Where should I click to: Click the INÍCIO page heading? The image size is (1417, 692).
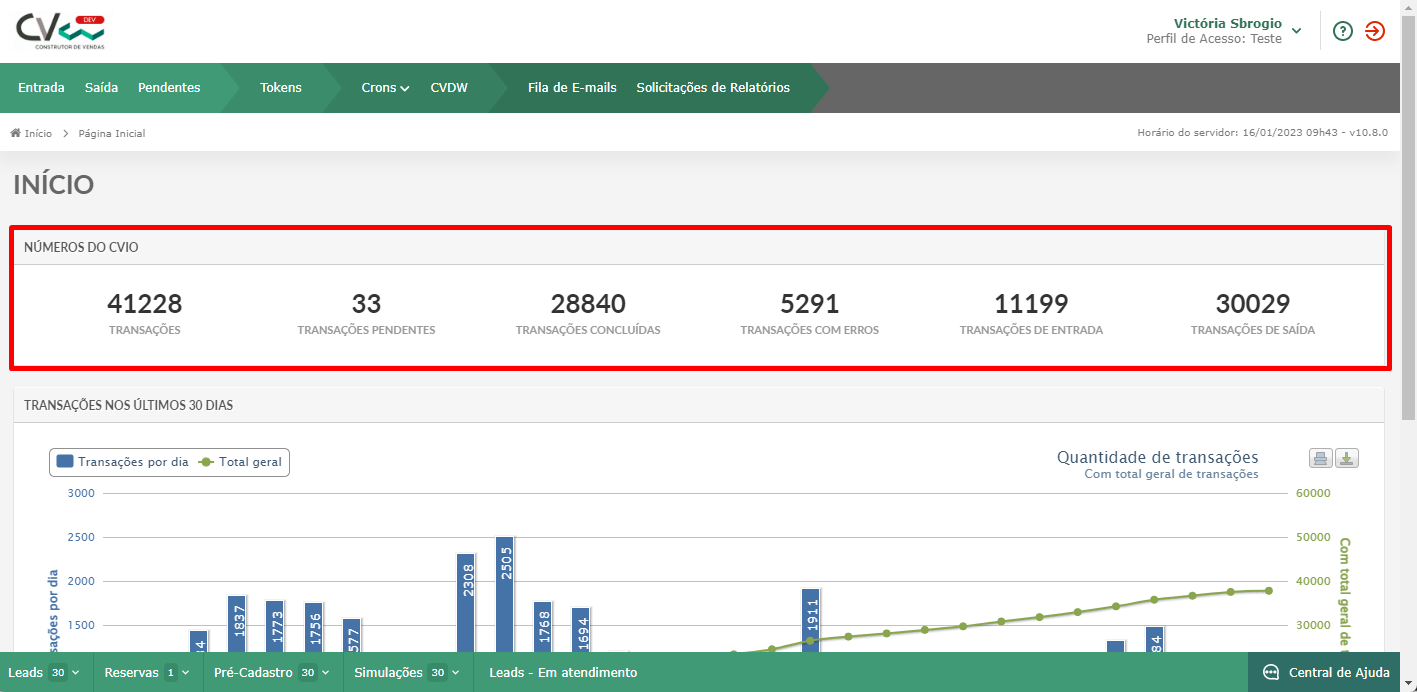click(x=54, y=185)
